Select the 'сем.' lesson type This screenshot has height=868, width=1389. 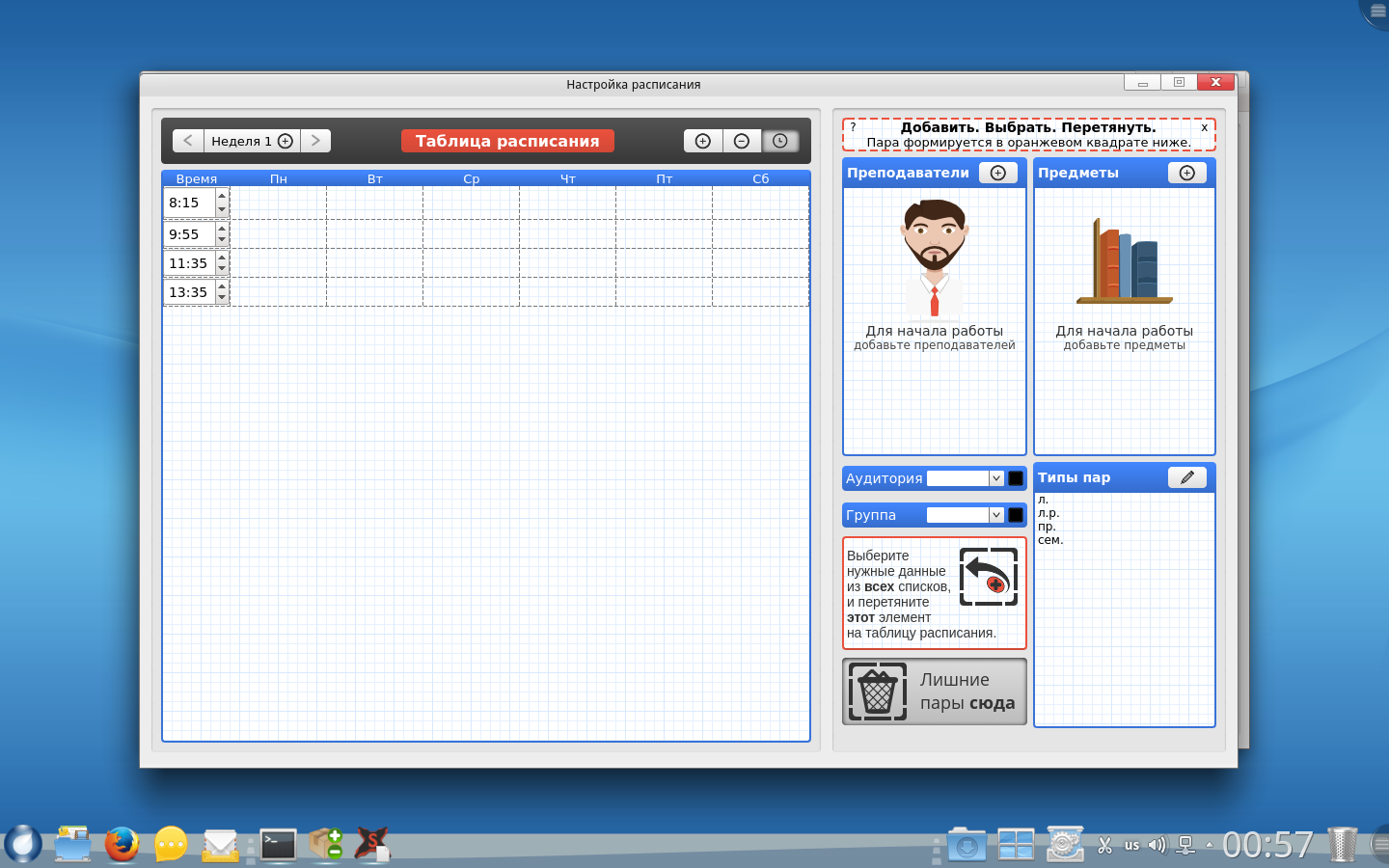click(1050, 540)
